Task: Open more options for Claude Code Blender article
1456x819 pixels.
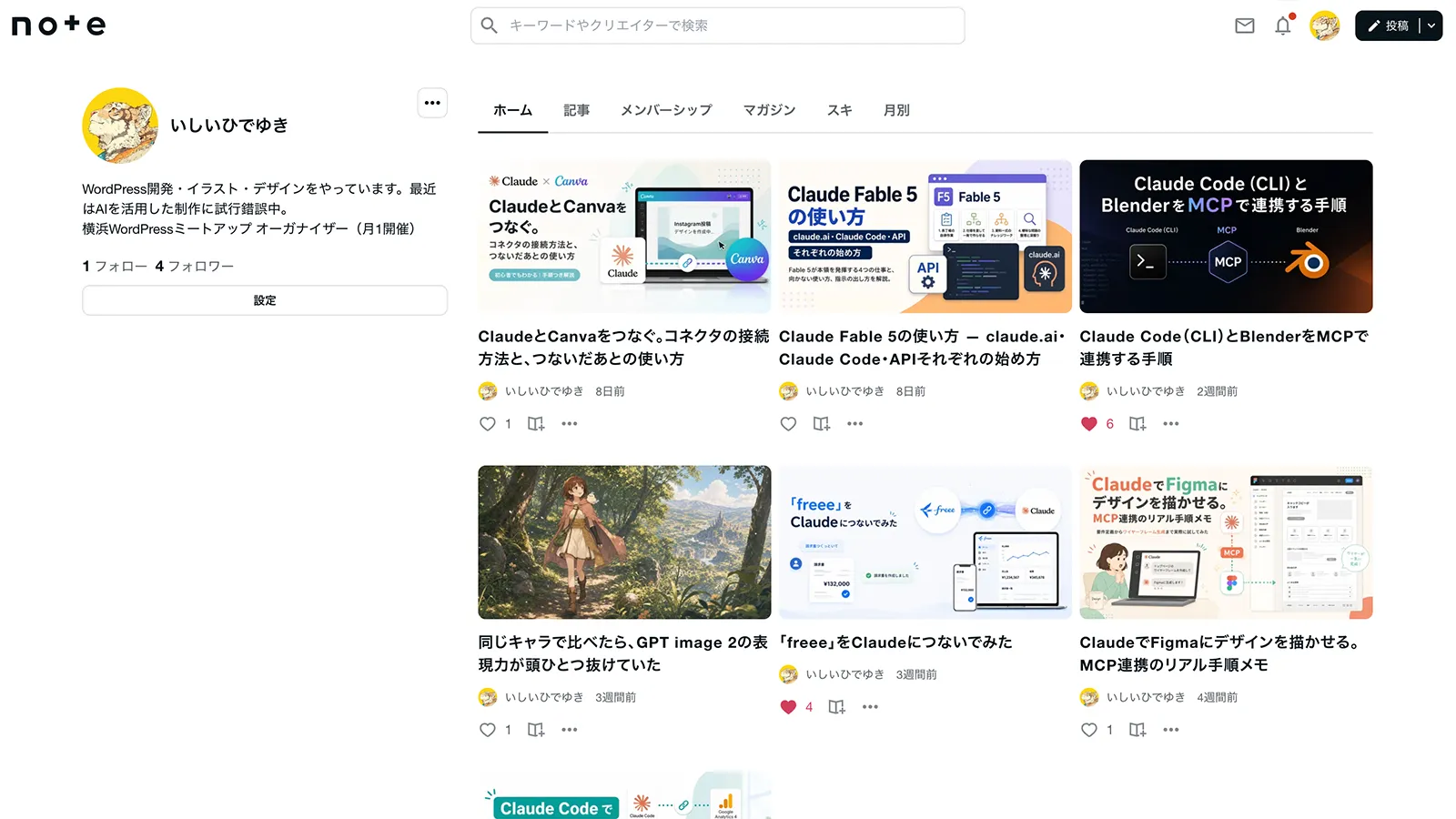Action: [x=1171, y=423]
